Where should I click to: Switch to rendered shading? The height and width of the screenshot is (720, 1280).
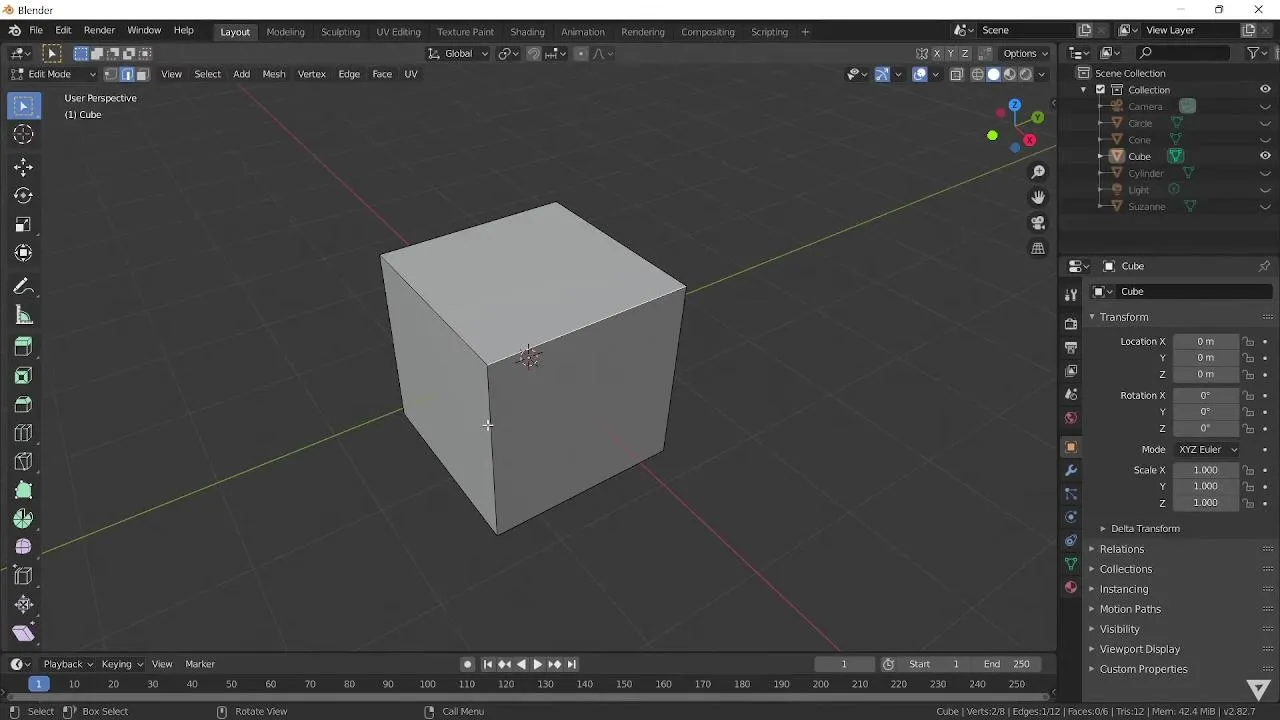pyautogui.click(x=1026, y=74)
